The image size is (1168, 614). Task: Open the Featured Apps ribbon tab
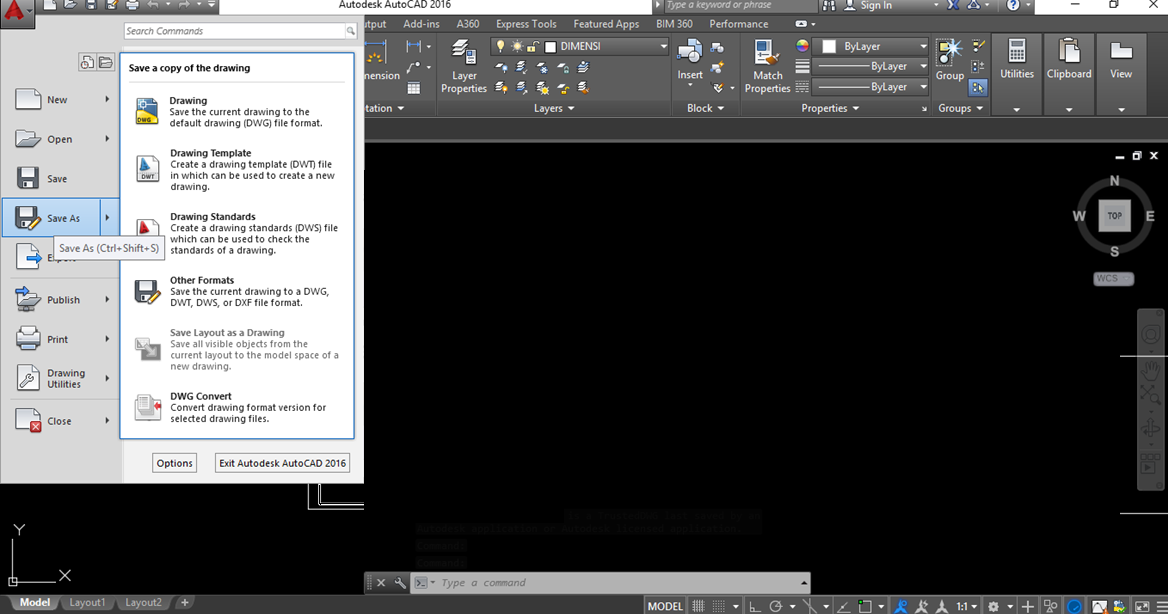pyautogui.click(x=606, y=24)
